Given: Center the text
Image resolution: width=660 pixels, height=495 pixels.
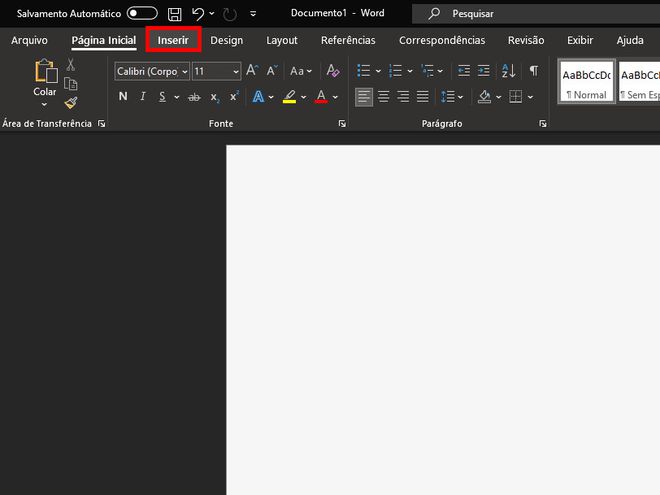Looking at the screenshot, I should (x=383, y=97).
